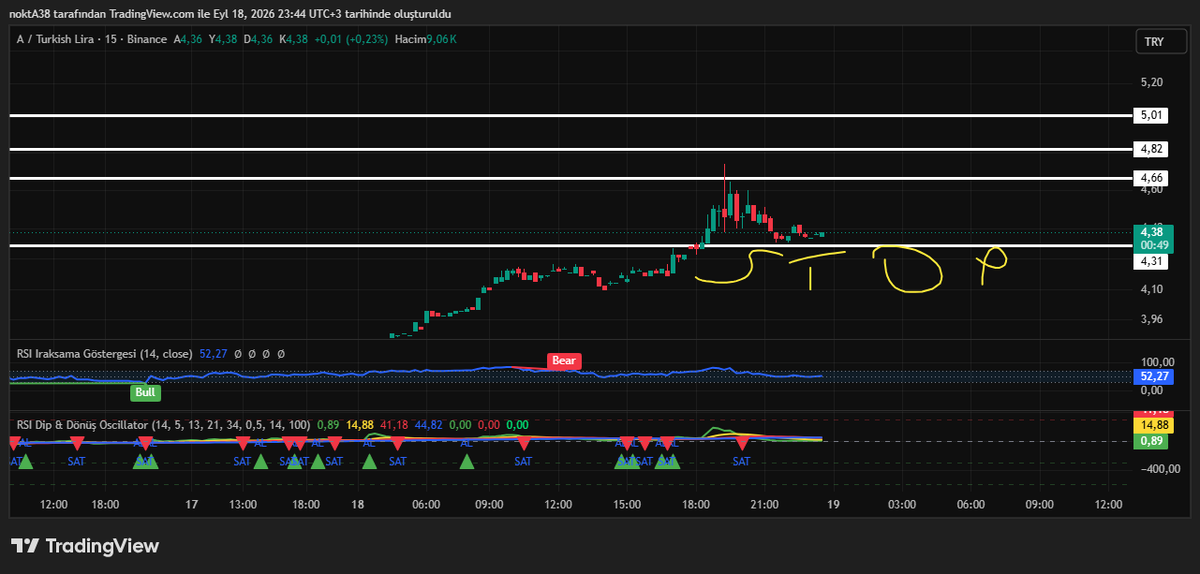Click the yellow 14,88 oscillator value tag

[x=1153, y=424]
